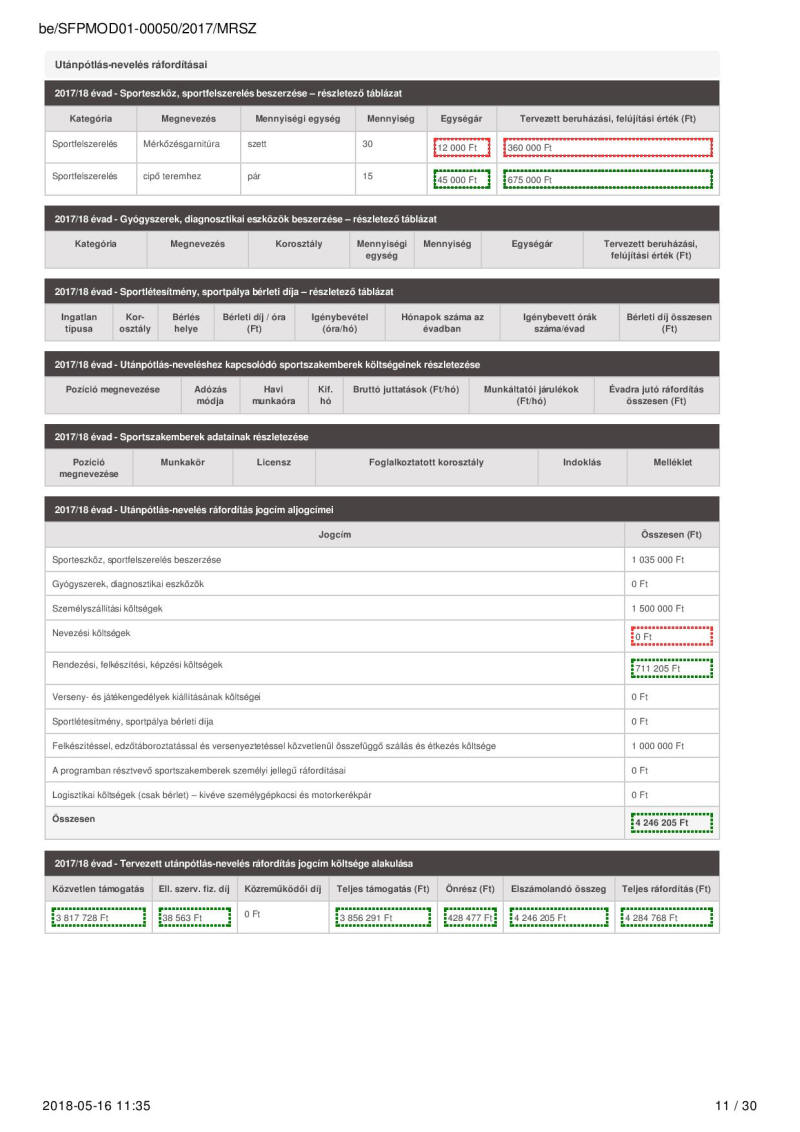This screenshot has width=800, height=1132.
Task: Select the Teljes támogatás 3 856 291 Ft field
Action: [383, 917]
